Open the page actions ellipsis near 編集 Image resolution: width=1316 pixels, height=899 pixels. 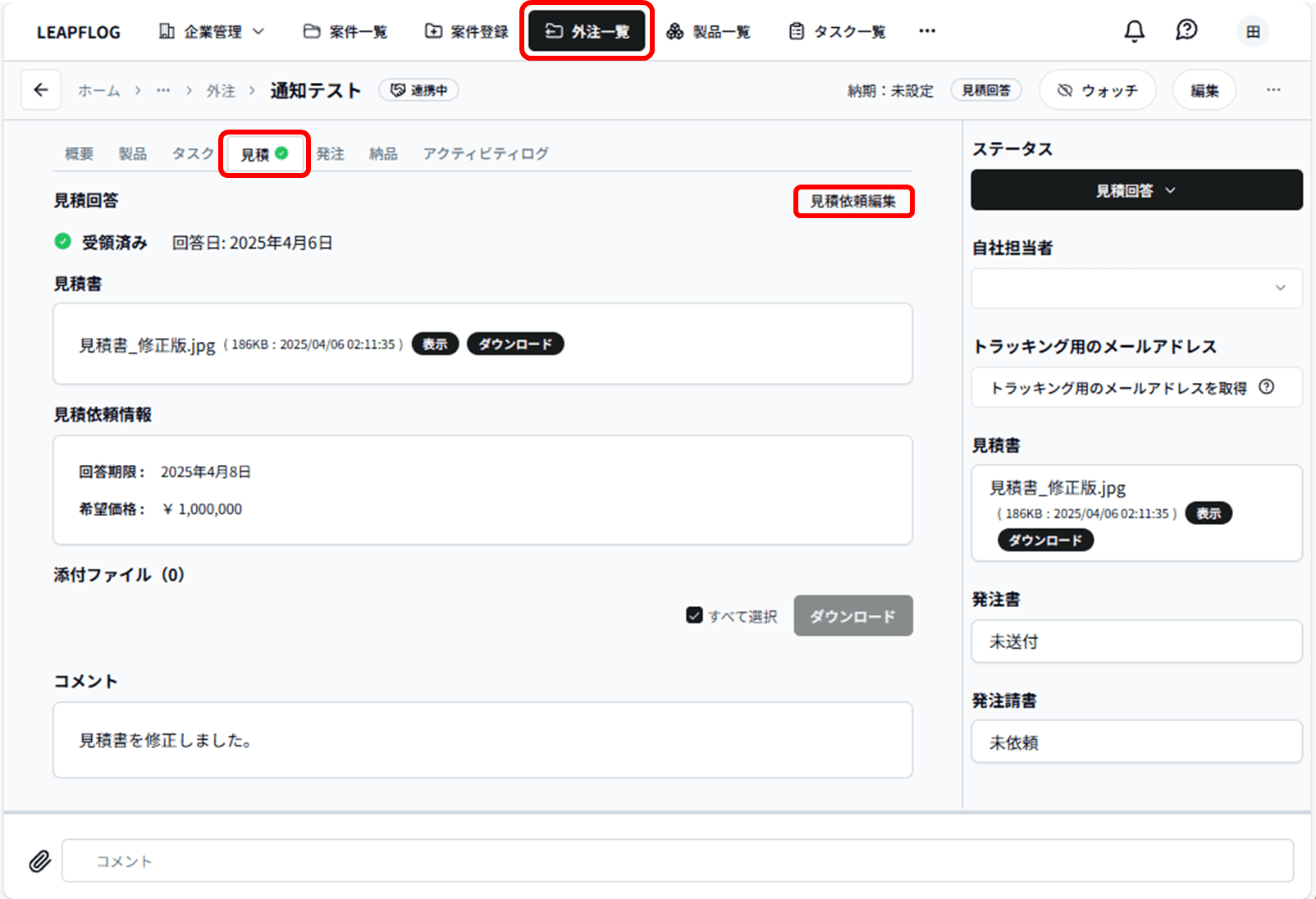click(1273, 90)
